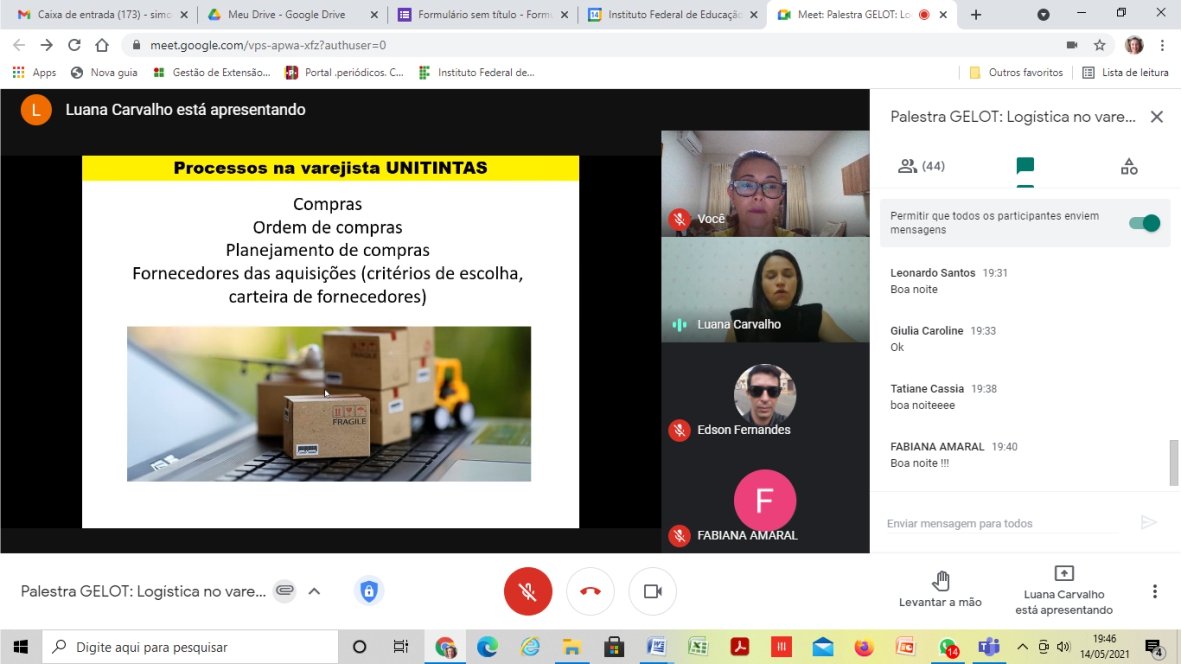Expand the Windows system tray hidden icons
This screenshot has width=1182, height=664.
(1022, 647)
